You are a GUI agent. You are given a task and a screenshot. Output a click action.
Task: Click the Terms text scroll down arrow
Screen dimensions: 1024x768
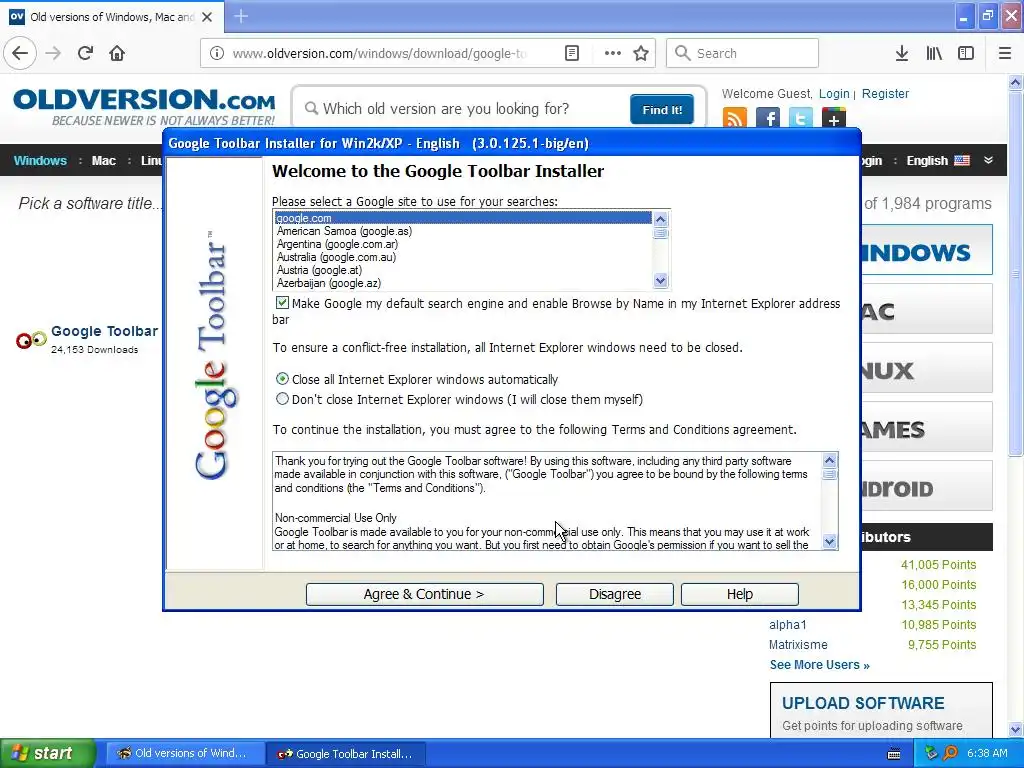point(829,541)
